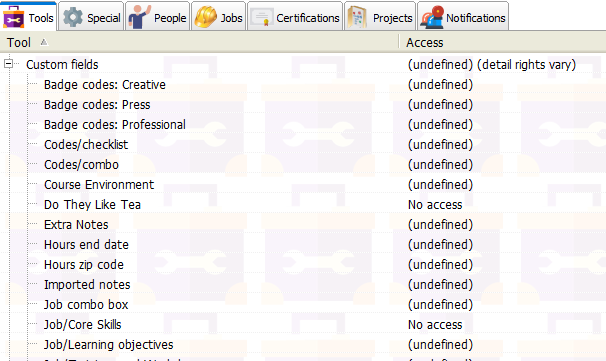Toggle the Tool column sort arrow

coord(44,42)
